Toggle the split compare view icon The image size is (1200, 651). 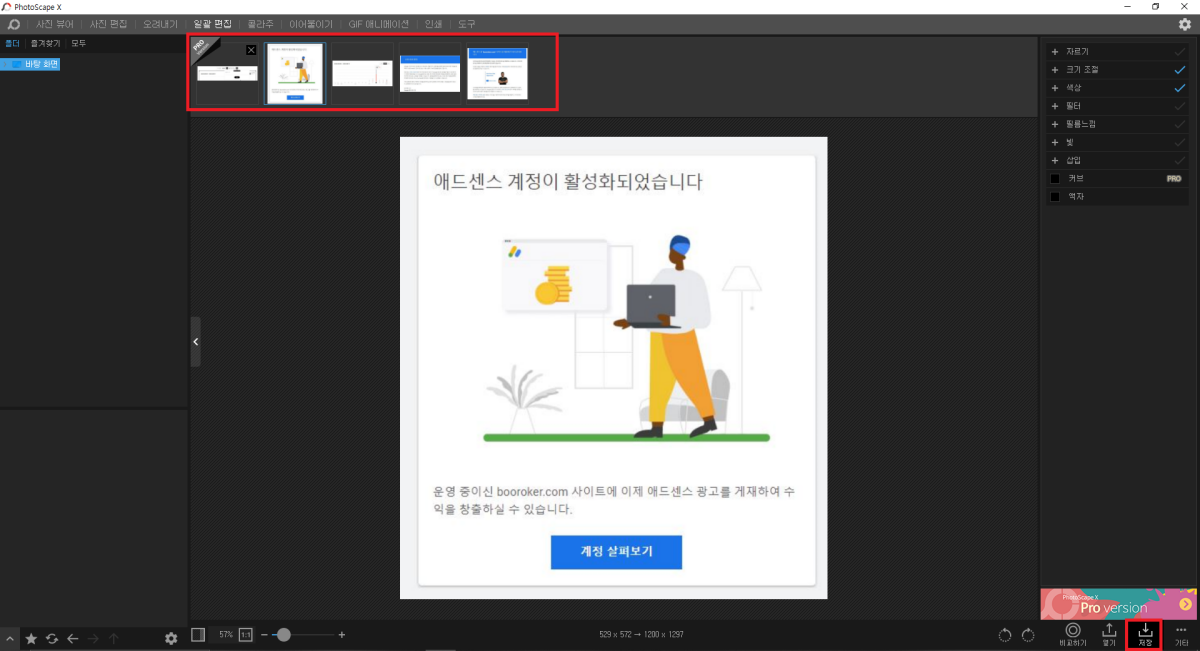pos(198,634)
